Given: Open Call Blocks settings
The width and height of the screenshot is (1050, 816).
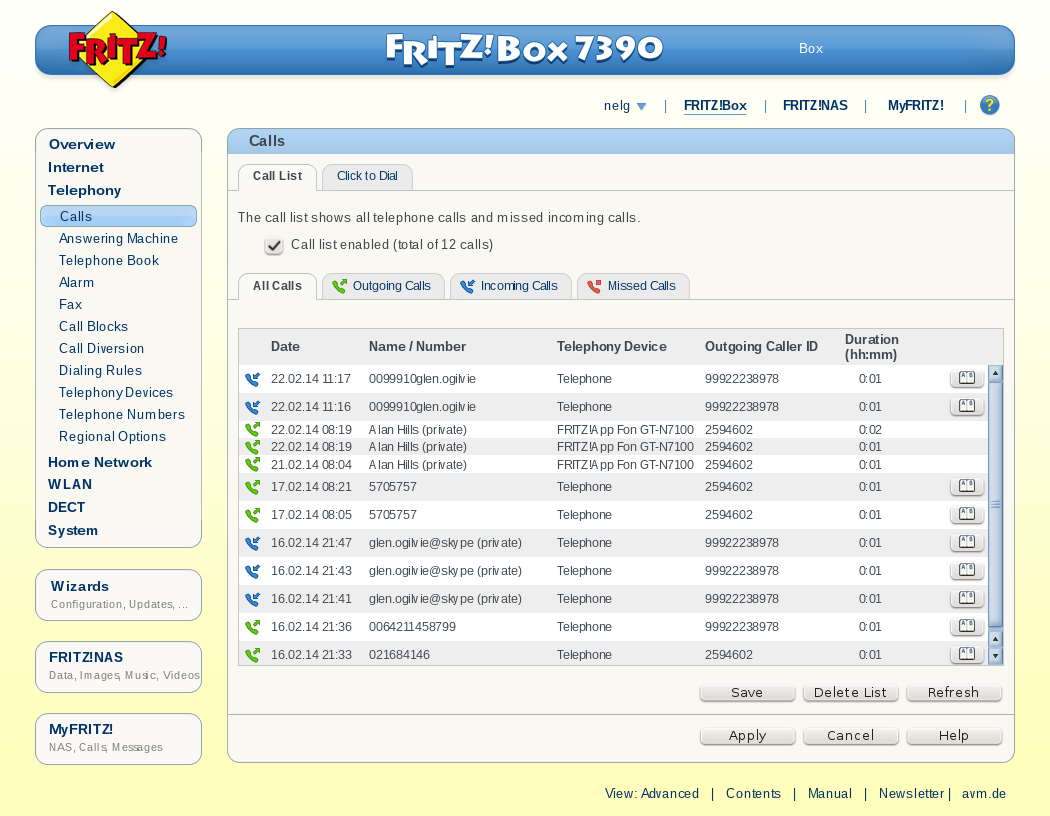Looking at the screenshot, I should click(x=93, y=327).
